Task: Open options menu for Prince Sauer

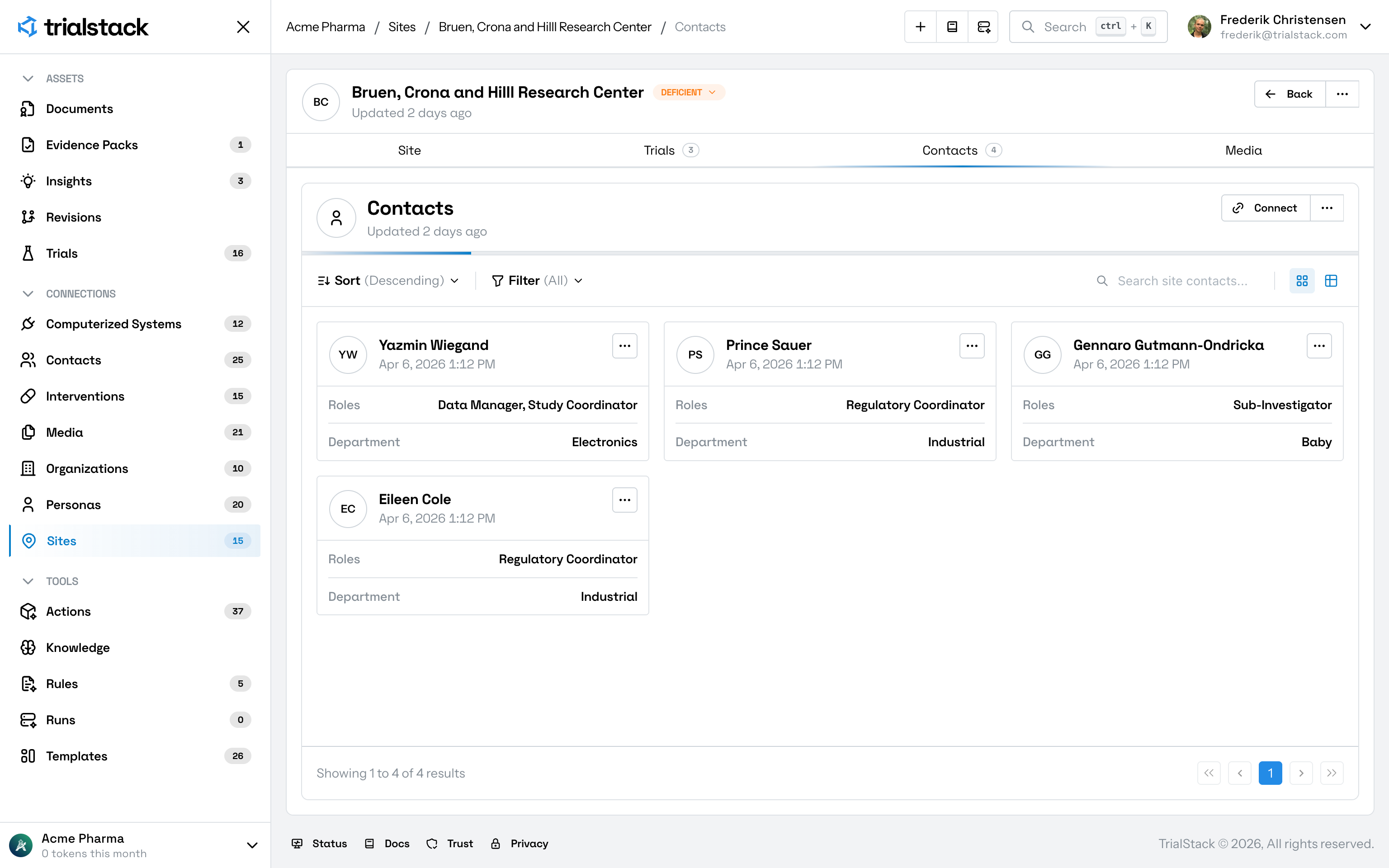Action: (972, 345)
